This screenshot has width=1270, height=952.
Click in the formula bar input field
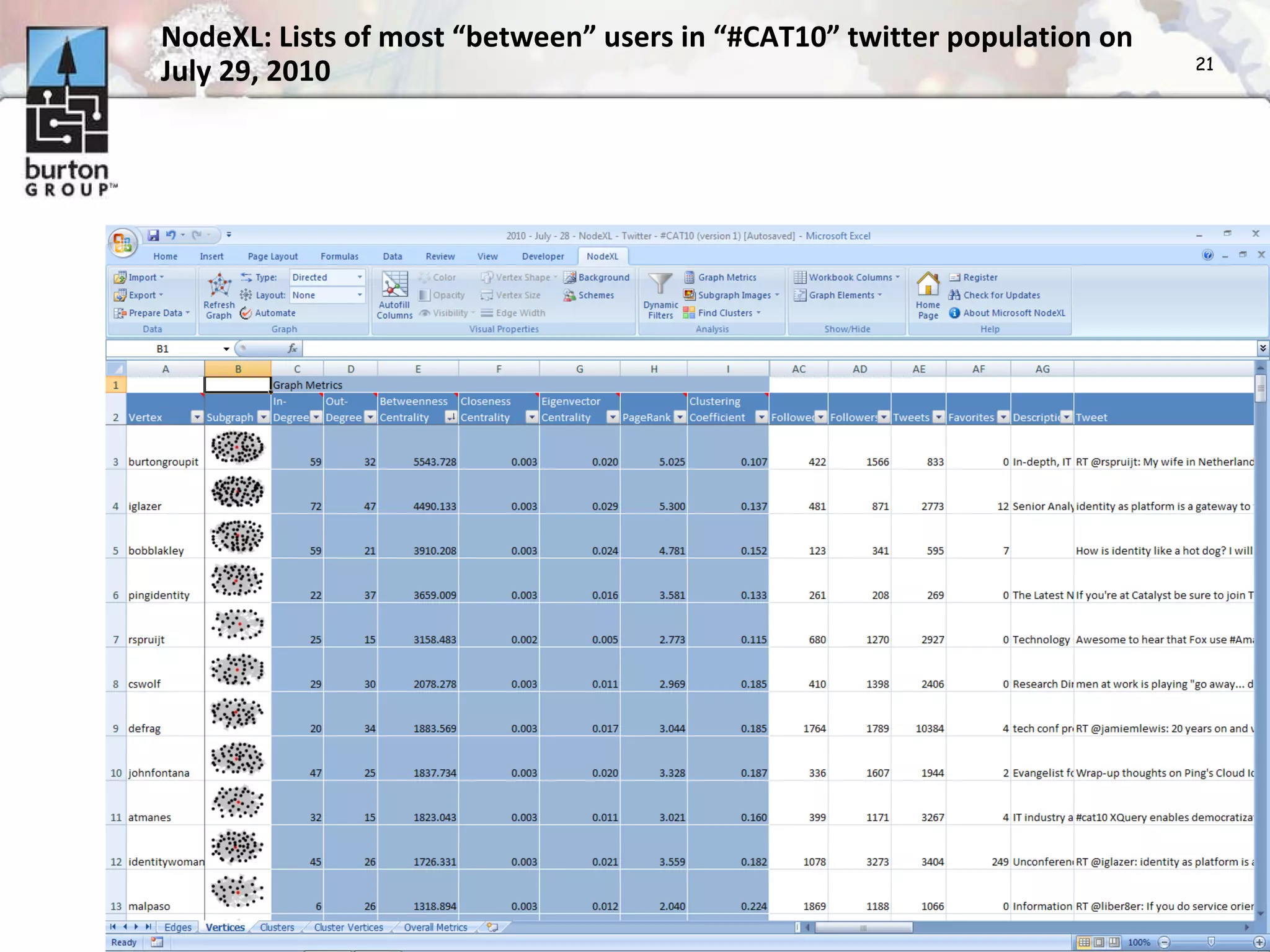[779, 348]
